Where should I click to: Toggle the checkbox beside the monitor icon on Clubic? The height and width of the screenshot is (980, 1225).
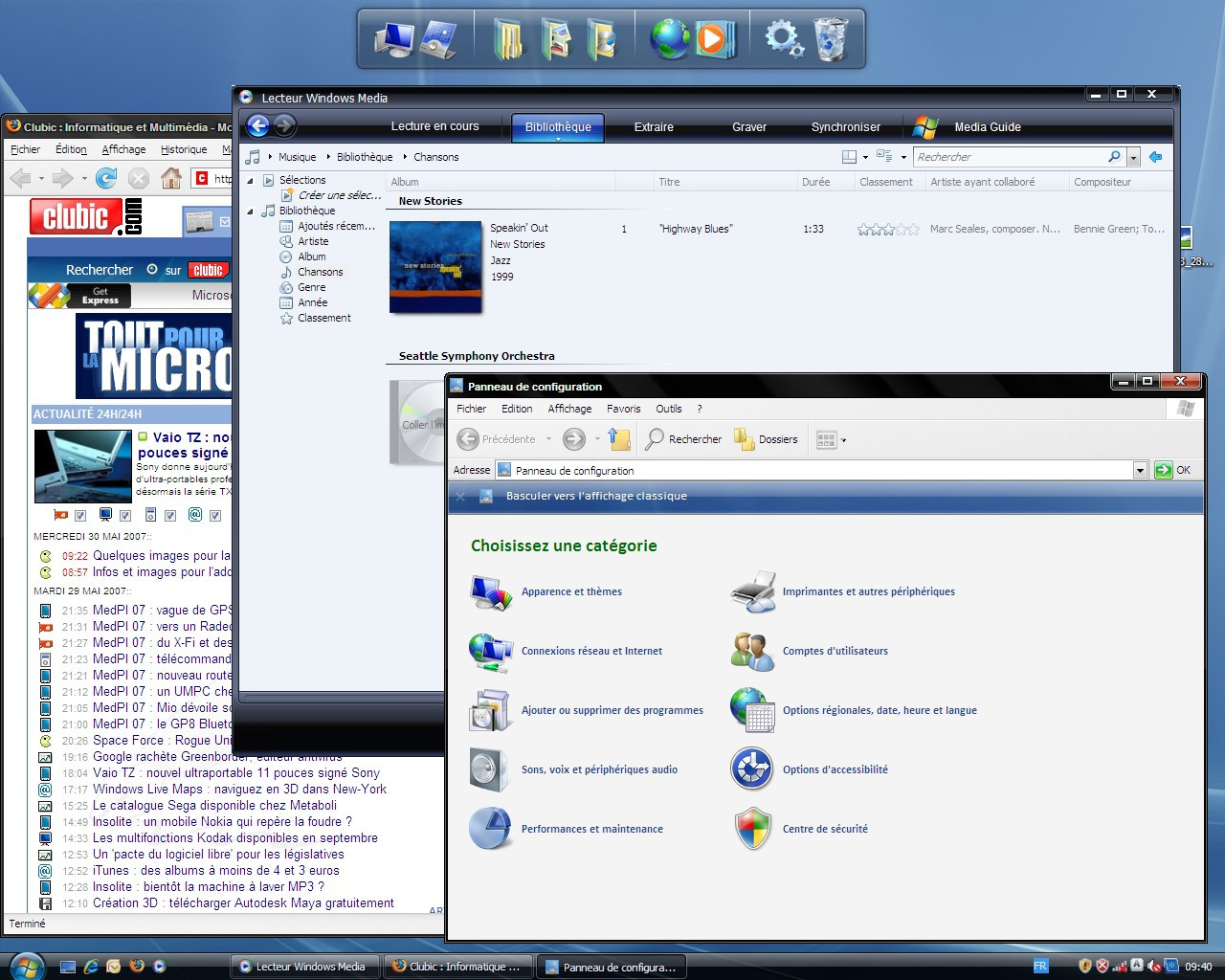click(125, 516)
